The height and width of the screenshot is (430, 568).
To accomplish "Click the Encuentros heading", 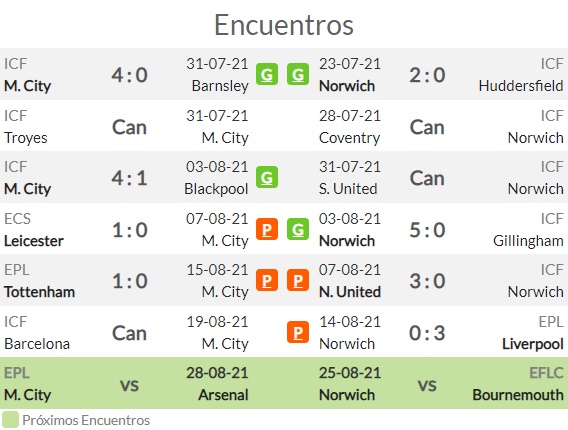I will click(x=284, y=25).
